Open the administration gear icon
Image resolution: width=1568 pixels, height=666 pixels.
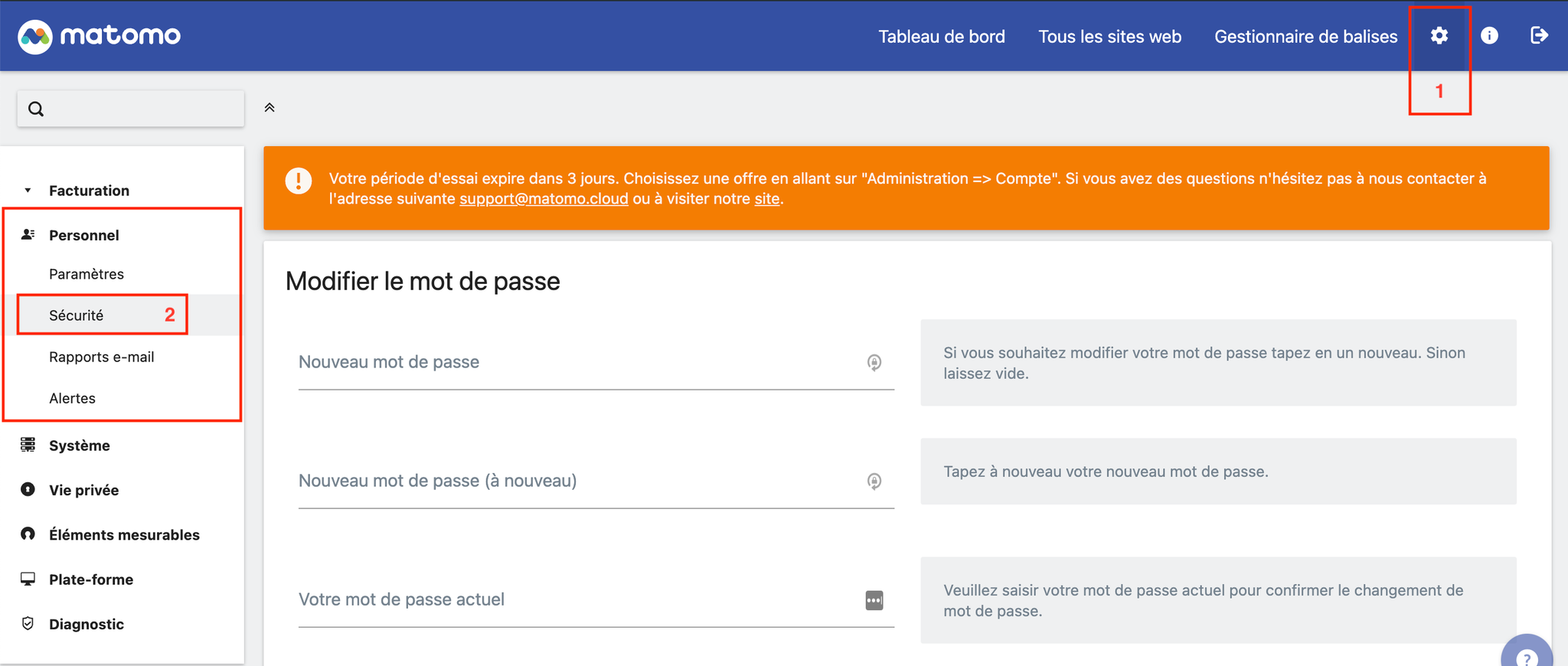(1439, 35)
